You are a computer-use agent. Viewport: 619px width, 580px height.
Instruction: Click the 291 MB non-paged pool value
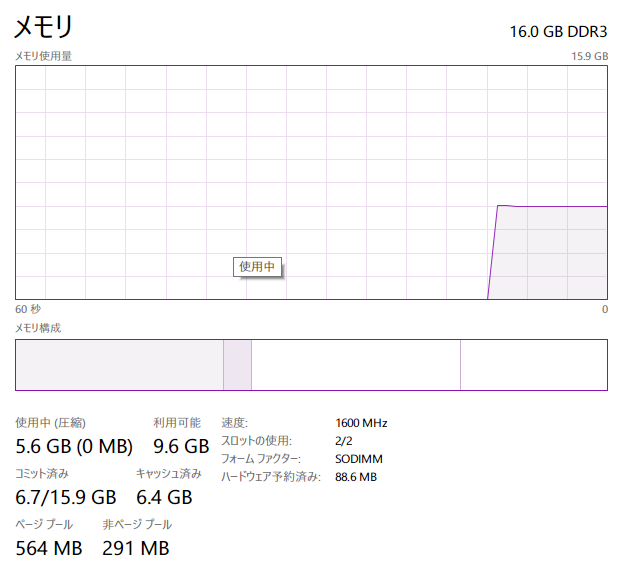(x=136, y=548)
